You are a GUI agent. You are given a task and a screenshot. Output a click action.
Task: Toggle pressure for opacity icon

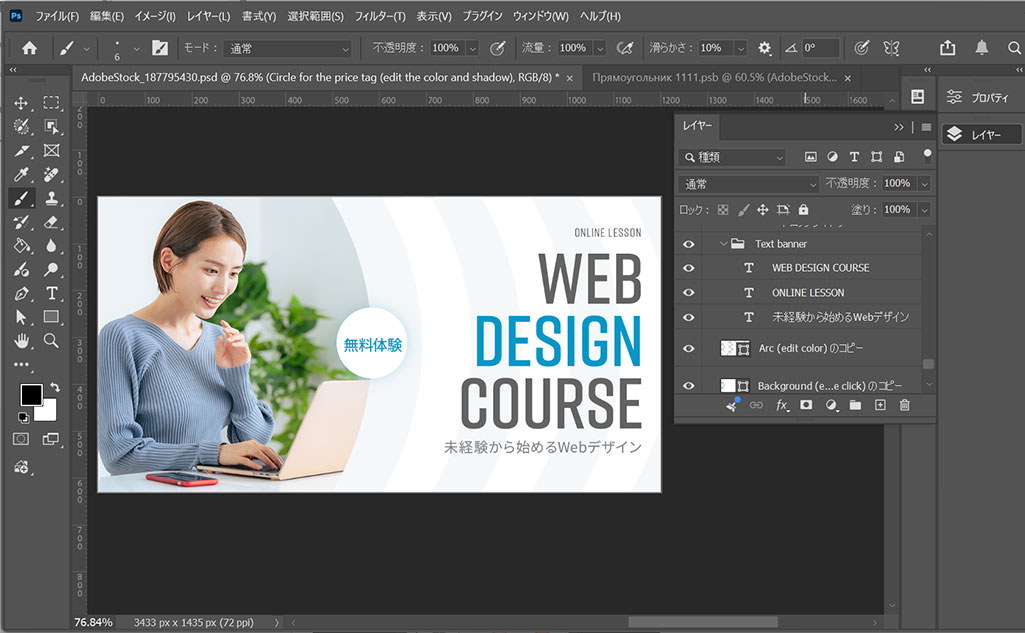(497, 48)
